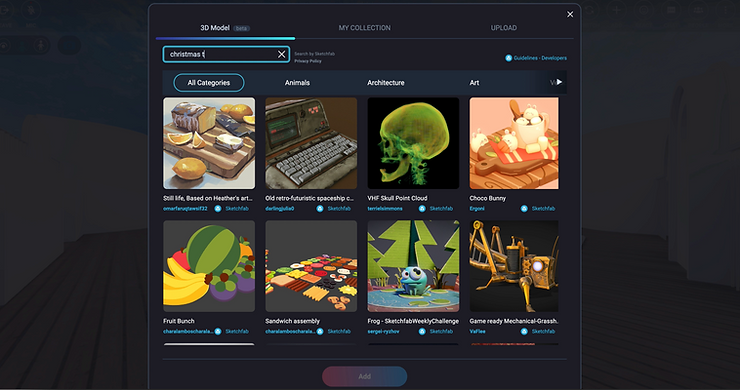This screenshot has height=390, width=740.
Task: Close the 3D model dialog
Action: pyautogui.click(x=570, y=14)
